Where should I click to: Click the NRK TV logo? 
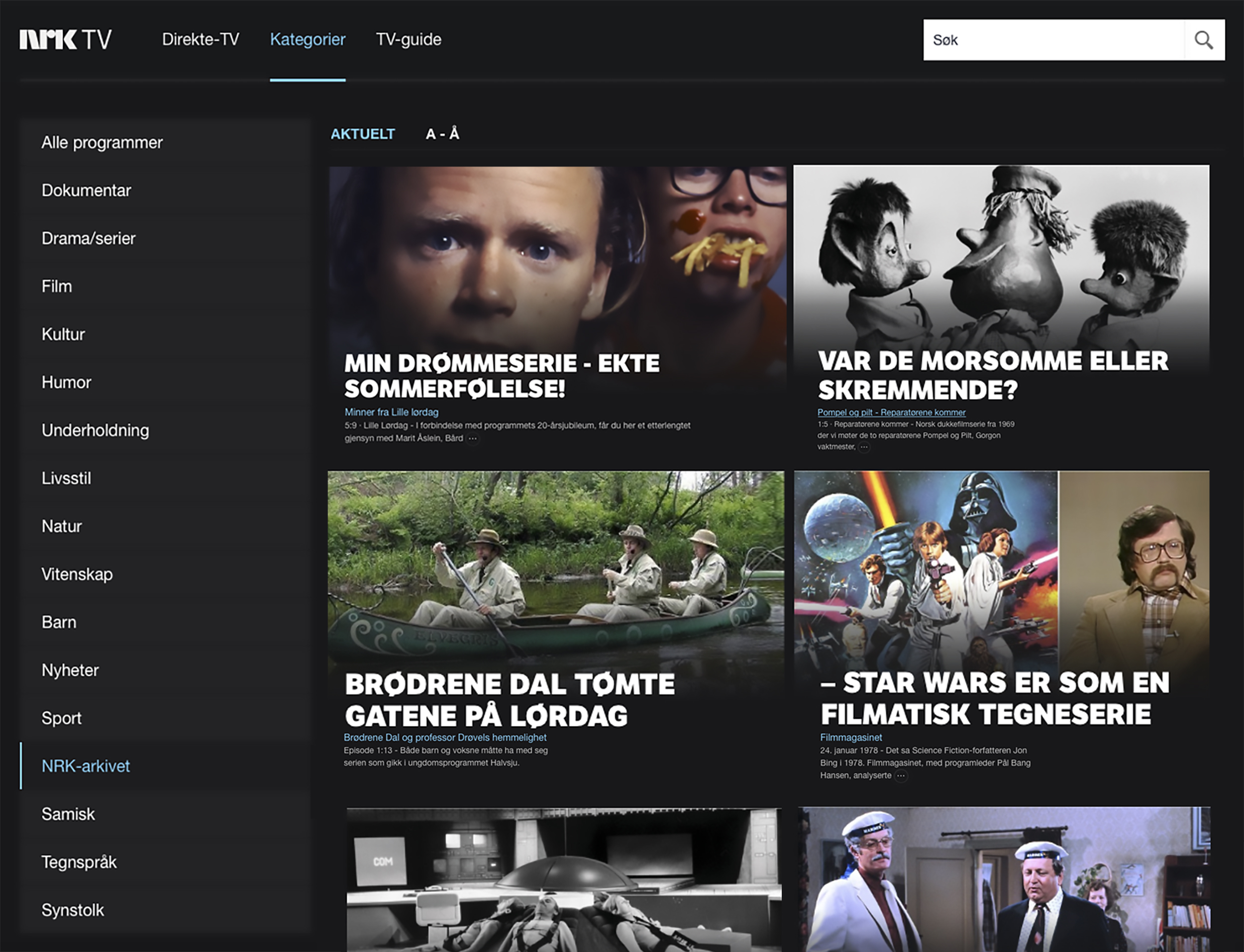pos(66,40)
